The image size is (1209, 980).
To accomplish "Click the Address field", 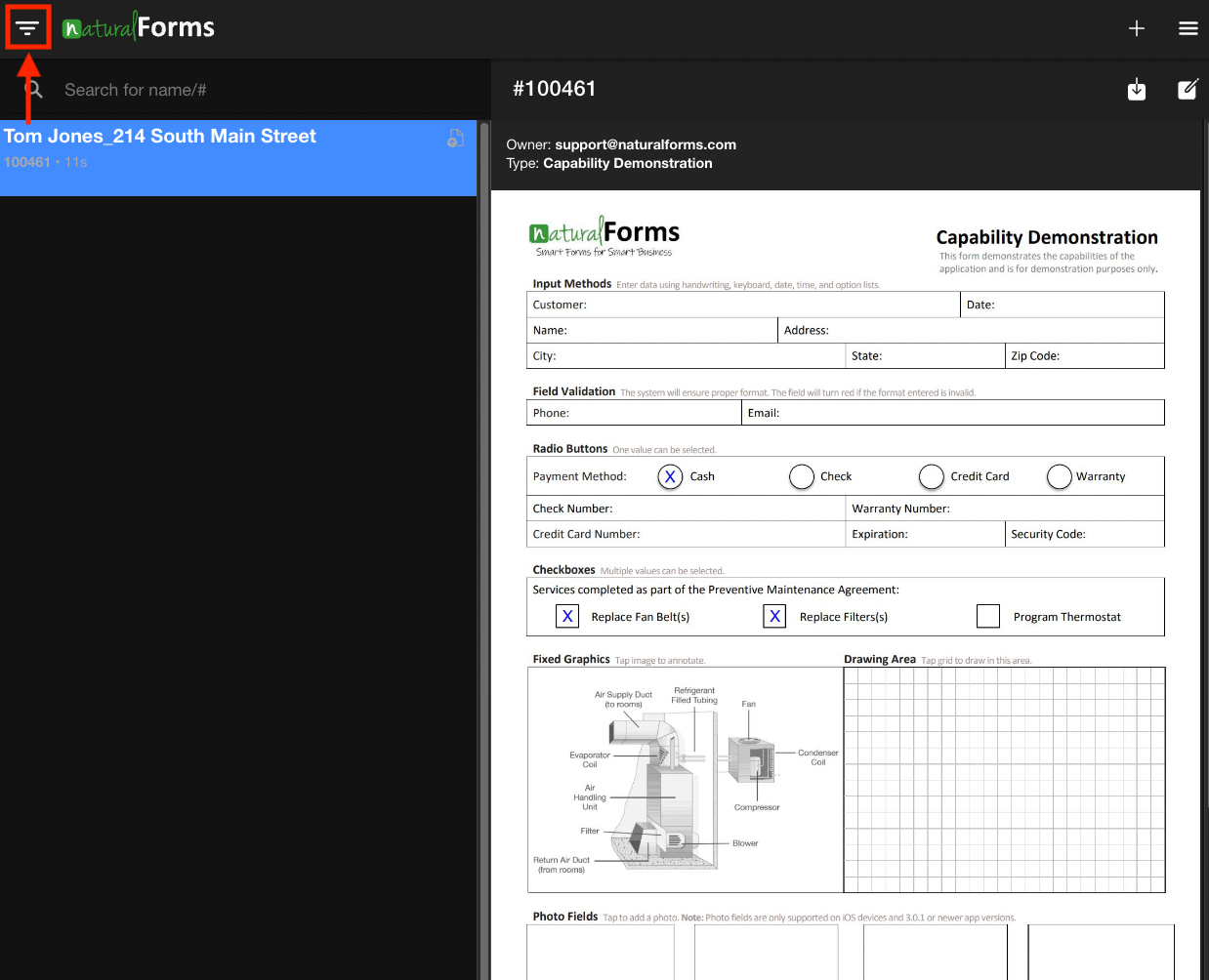I will point(971,330).
